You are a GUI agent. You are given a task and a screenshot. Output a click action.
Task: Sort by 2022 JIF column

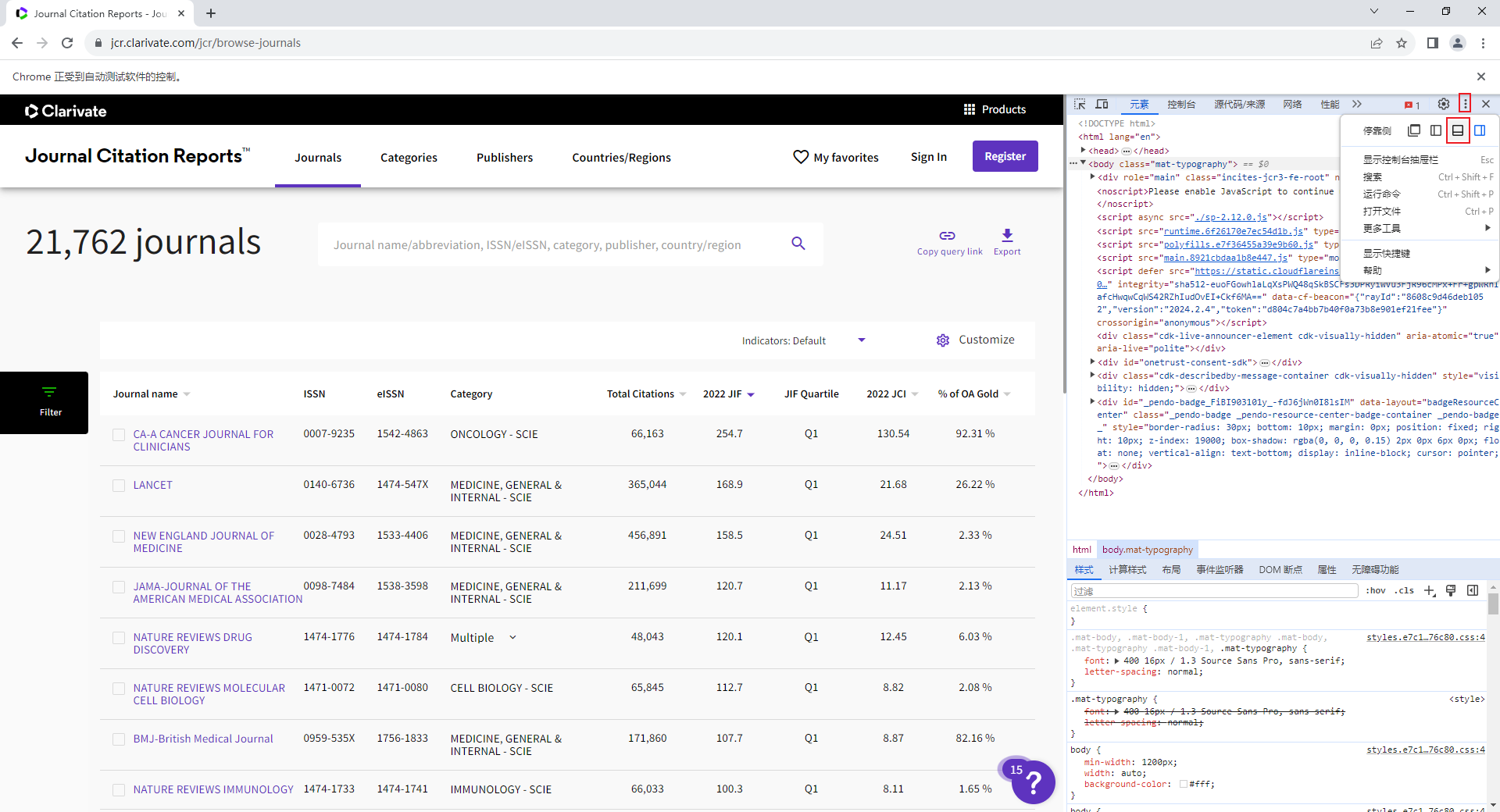[x=751, y=394]
